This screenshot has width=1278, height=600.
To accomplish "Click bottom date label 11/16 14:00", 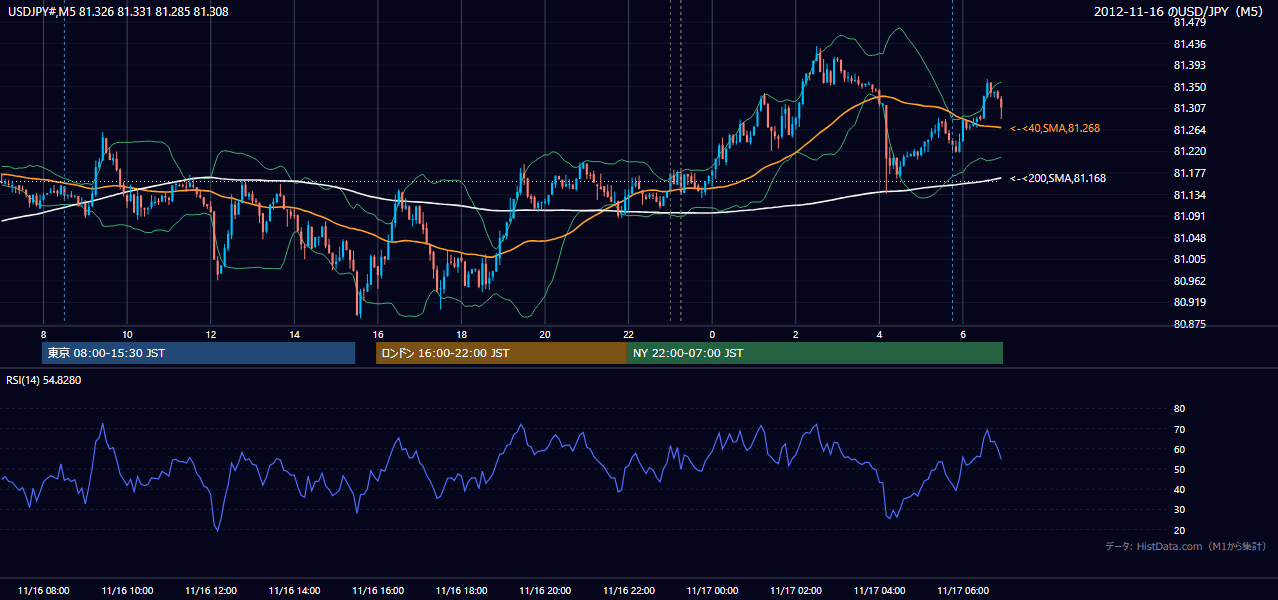I will point(294,591).
